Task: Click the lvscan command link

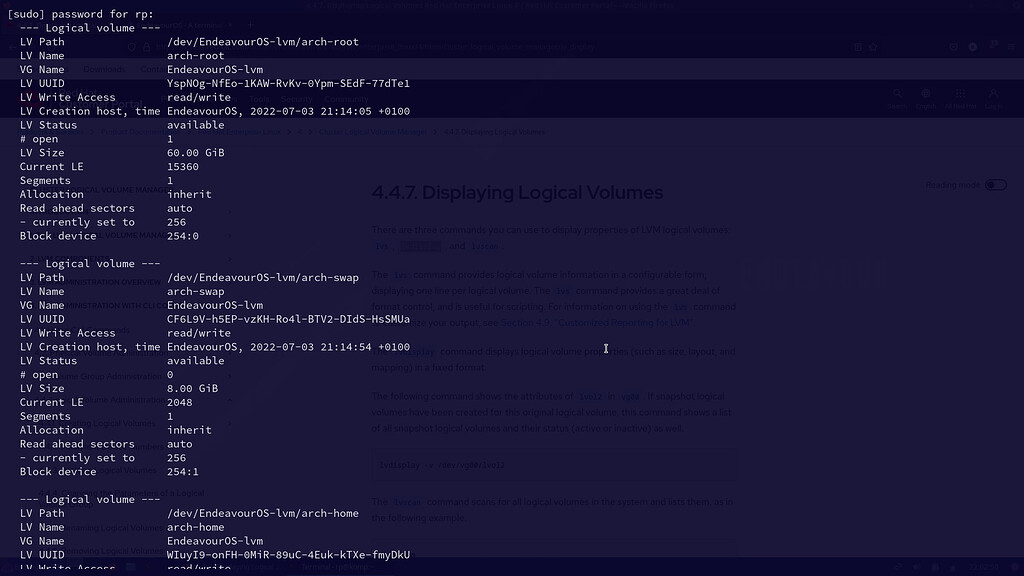Action: pyautogui.click(x=484, y=245)
